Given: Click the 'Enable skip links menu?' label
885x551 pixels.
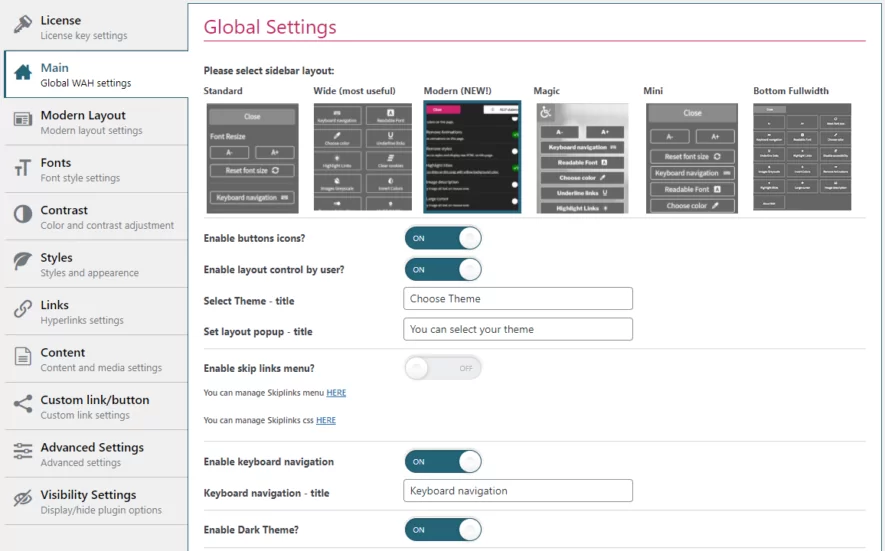Looking at the screenshot, I should pyautogui.click(x=259, y=368).
